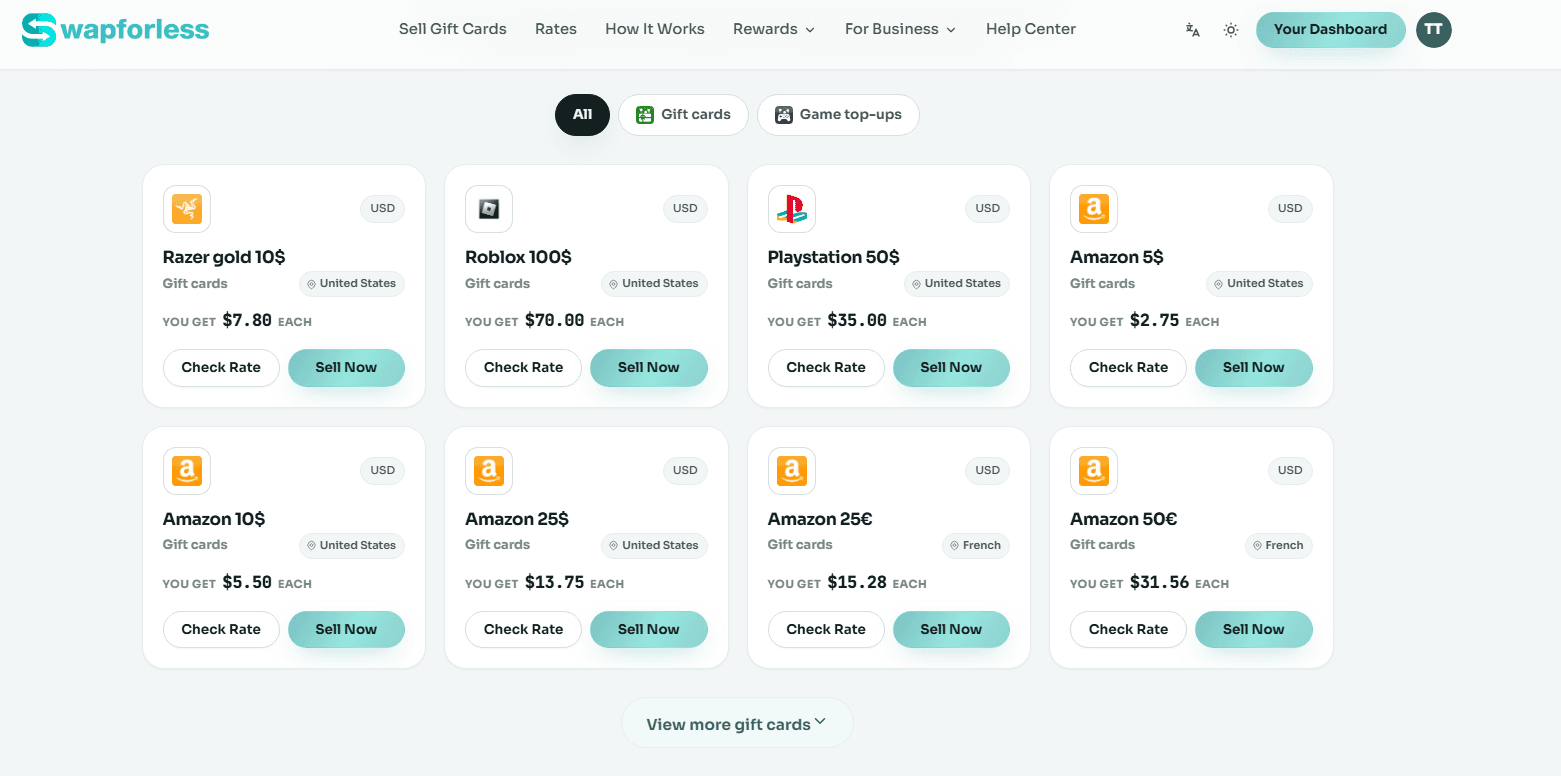Image resolution: width=1561 pixels, height=776 pixels.
Task: Click the Amazon 50€ title
Action: (1124, 519)
